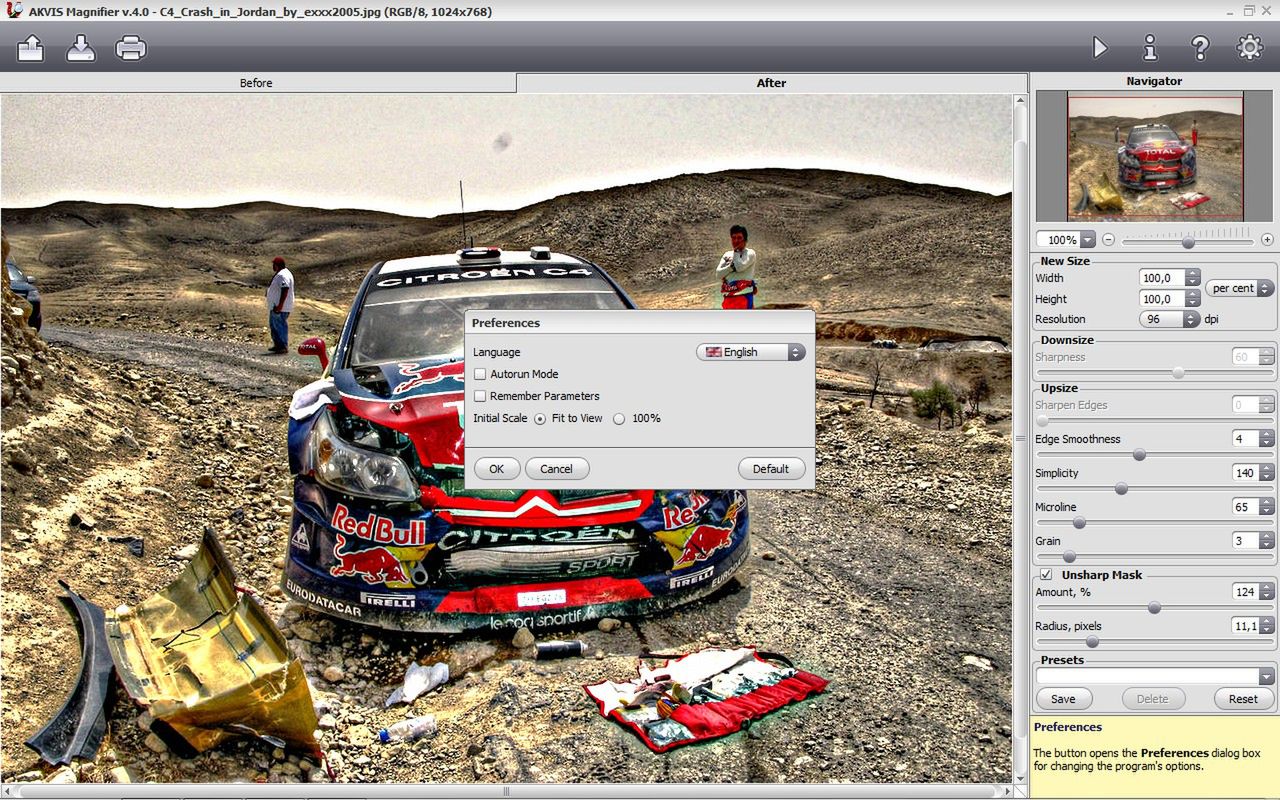The height and width of the screenshot is (800, 1280).
Task: Adjust the Amount % stepper arrows
Action: pos(1267,592)
